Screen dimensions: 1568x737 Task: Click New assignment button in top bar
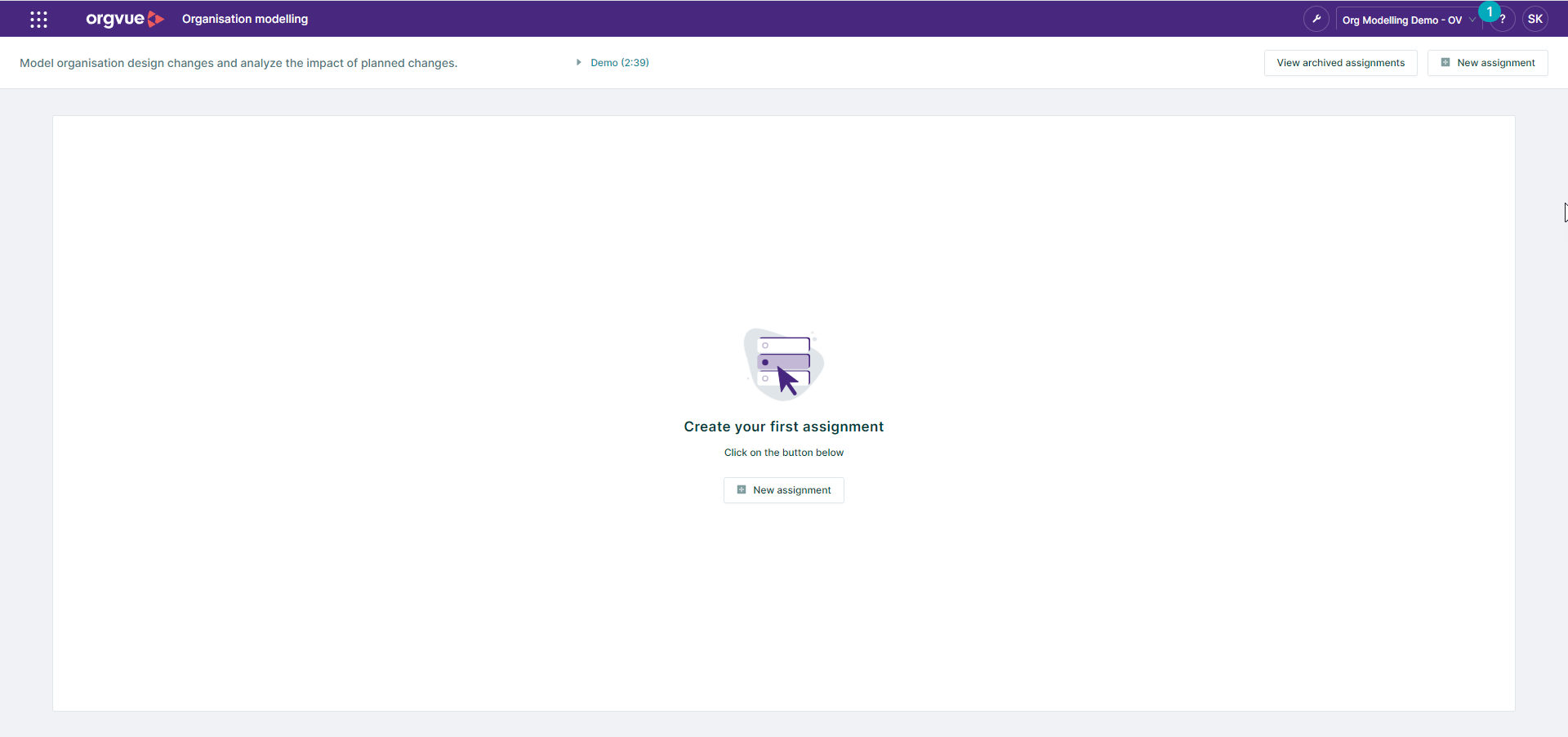tap(1487, 63)
